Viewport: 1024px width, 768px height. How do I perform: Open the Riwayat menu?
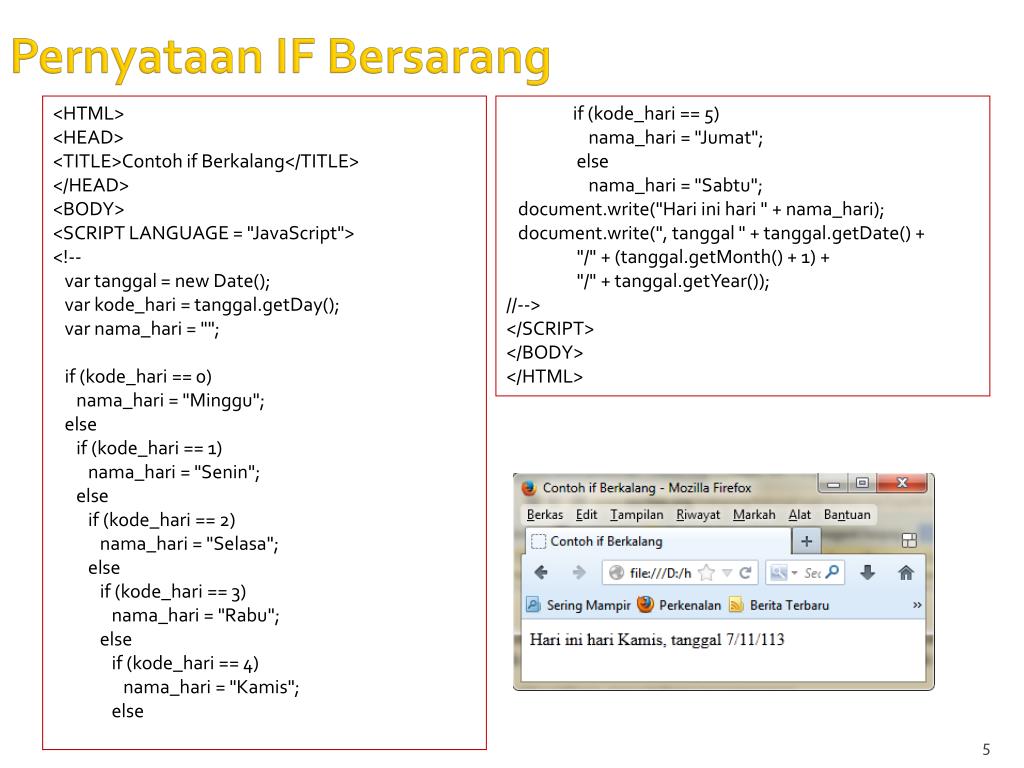click(x=697, y=515)
